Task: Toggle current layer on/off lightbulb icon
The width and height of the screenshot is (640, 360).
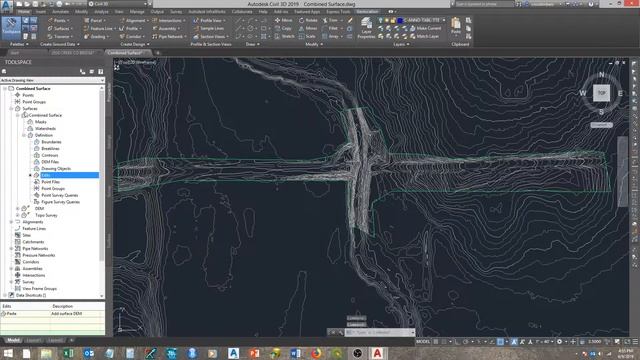Action: (x=380, y=20)
